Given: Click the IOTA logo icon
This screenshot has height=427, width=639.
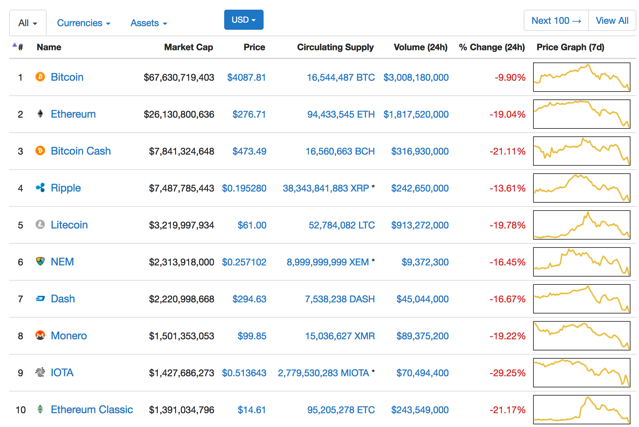Looking at the screenshot, I should click(40, 372).
